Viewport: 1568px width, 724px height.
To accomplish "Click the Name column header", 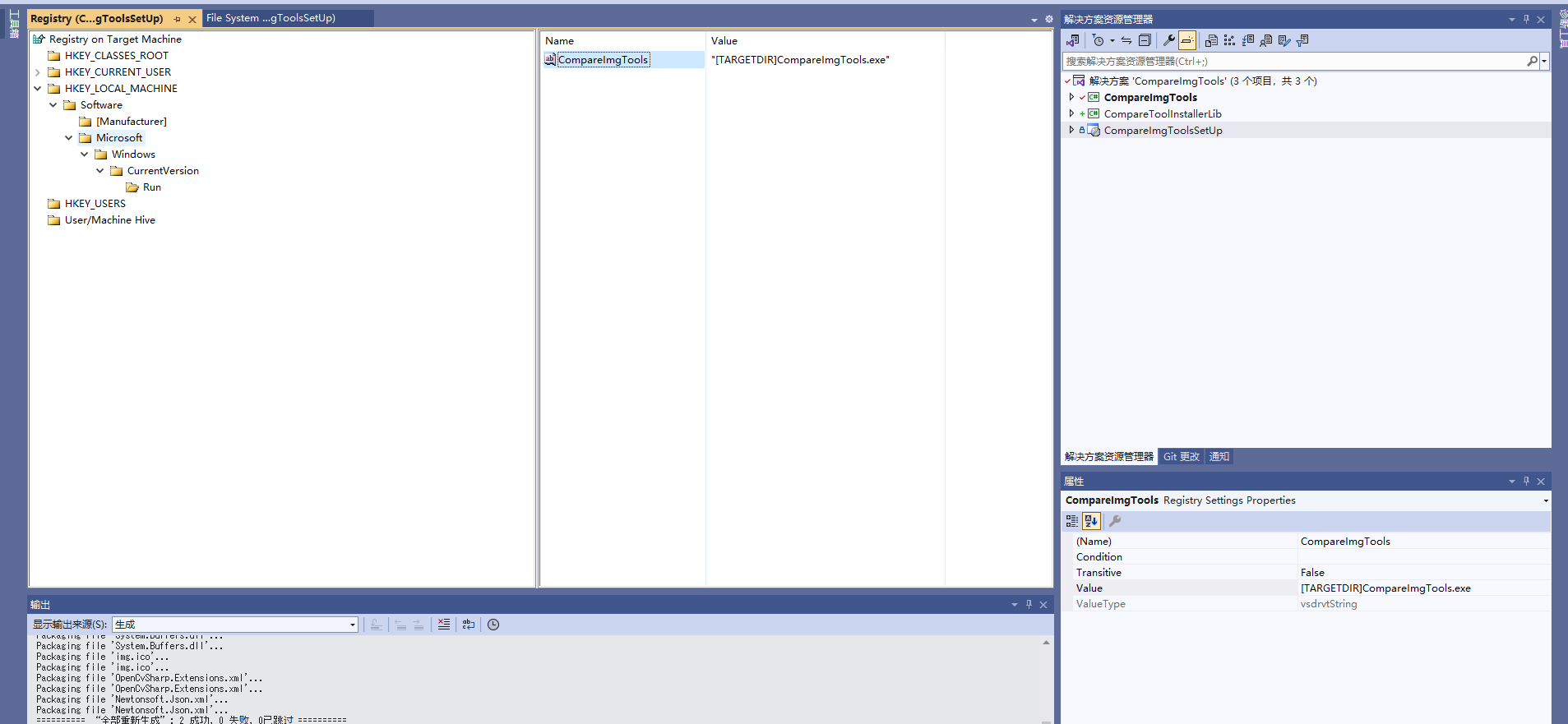I will [x=622, y=41].
